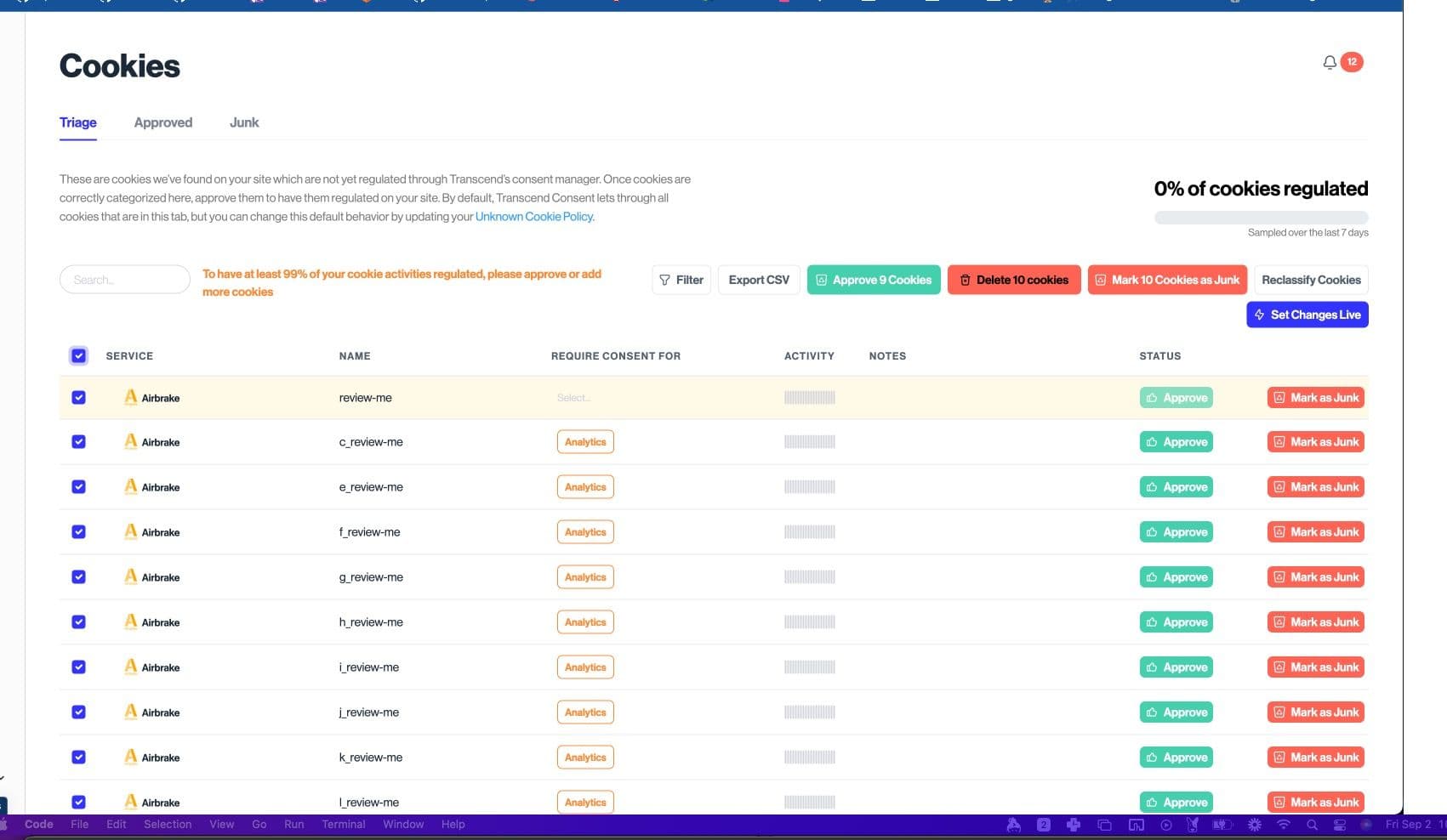Viewport: 1447px width, 840px height.
Task: Open Analytics purpose dropdown for j_review-me
Action: coord(585,712)
